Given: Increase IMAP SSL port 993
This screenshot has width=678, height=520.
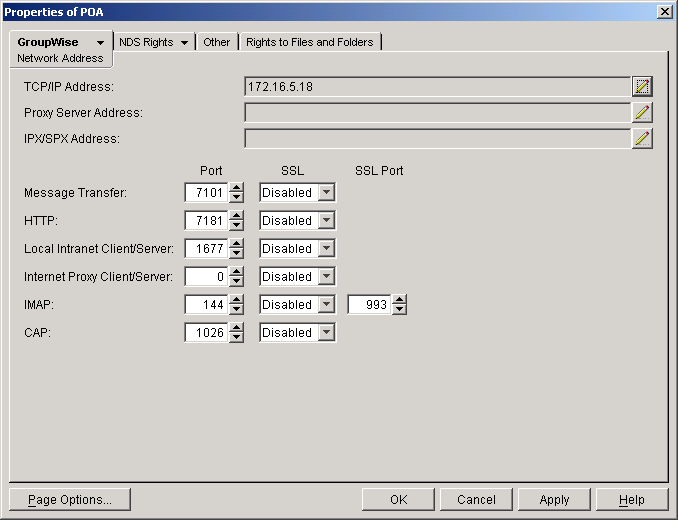Looking at the screenshot, I should point(399,300).
